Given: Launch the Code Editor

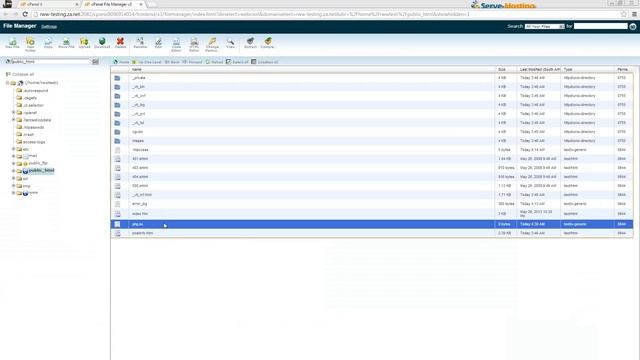Looking at the screenshot, I should pyautogui.click(x=176, y=44).
